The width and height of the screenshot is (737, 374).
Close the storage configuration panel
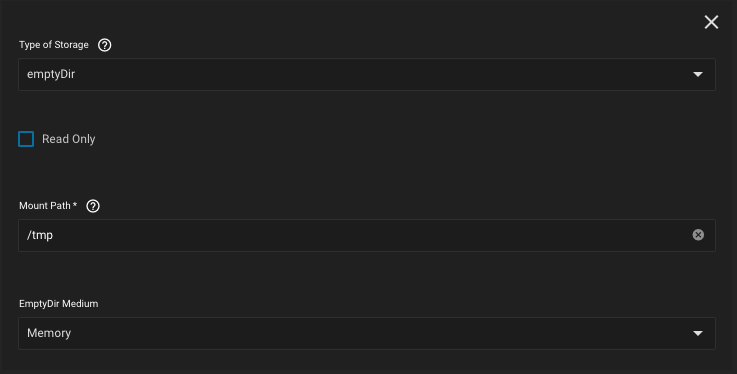(x=711, y=22)
